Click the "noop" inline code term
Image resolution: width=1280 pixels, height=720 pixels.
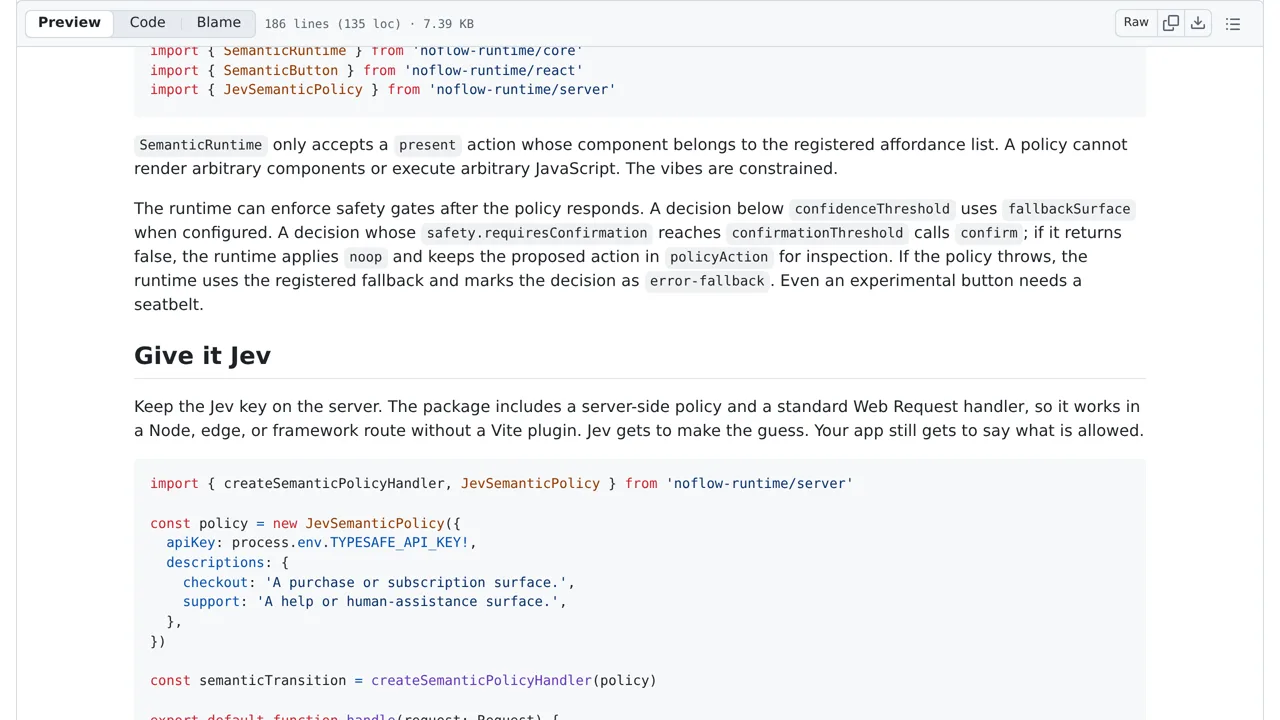(365, 257)
